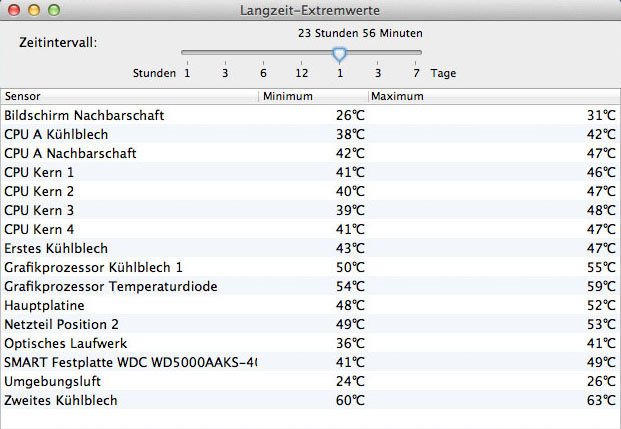Sort by the Minimum column header
Viewport: 621px width, 429px height.
click(x=313, y=96)
